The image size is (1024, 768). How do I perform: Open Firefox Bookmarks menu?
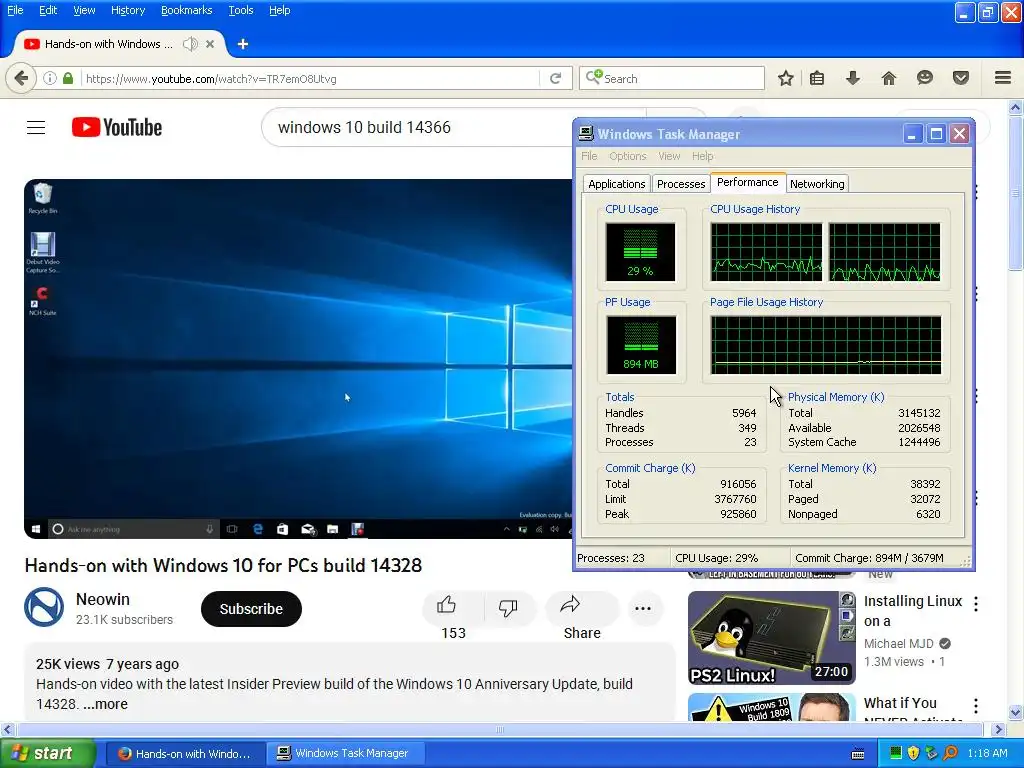(x=186, y=10)
